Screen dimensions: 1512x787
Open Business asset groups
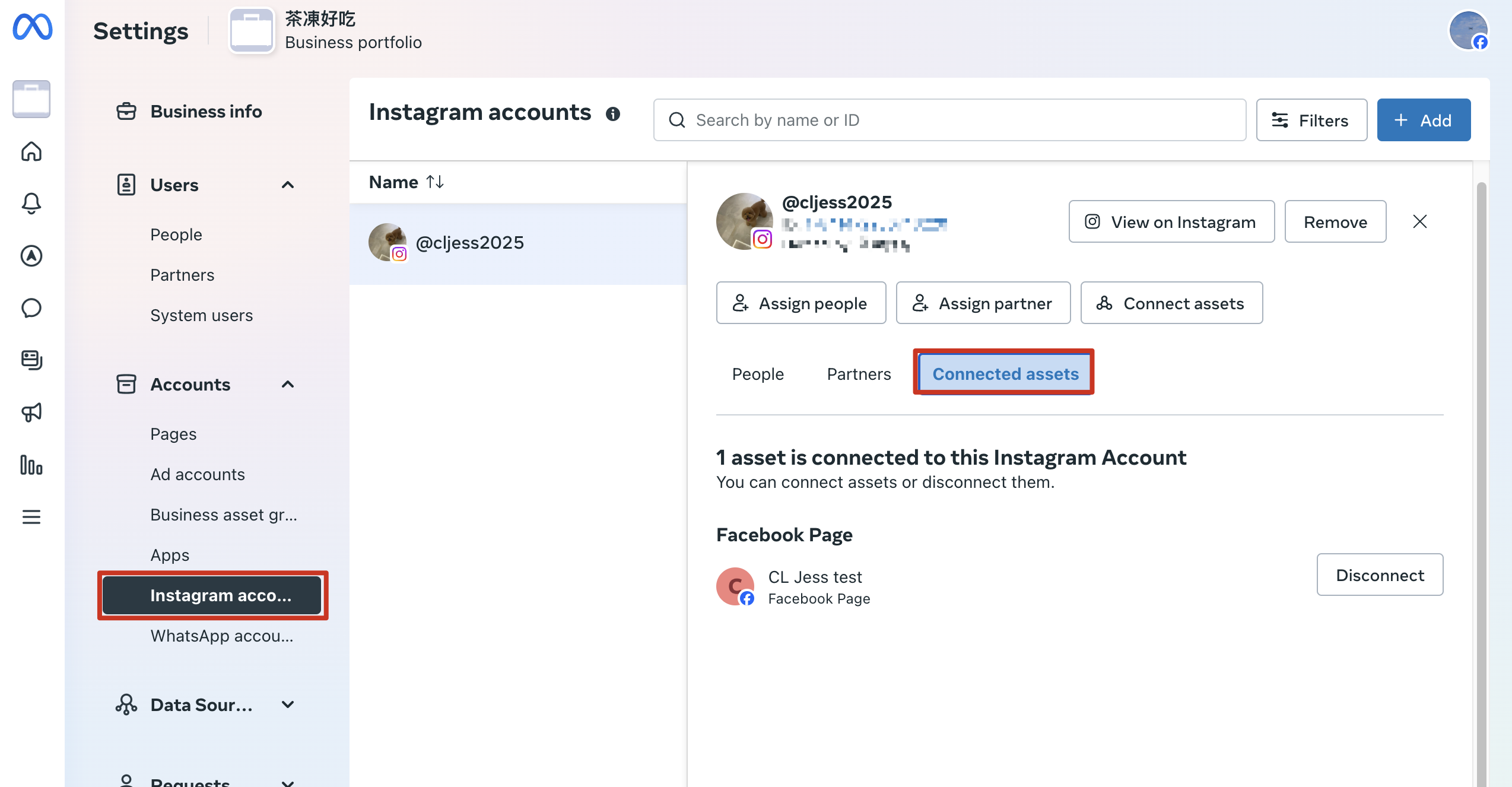tap(224, 515)
